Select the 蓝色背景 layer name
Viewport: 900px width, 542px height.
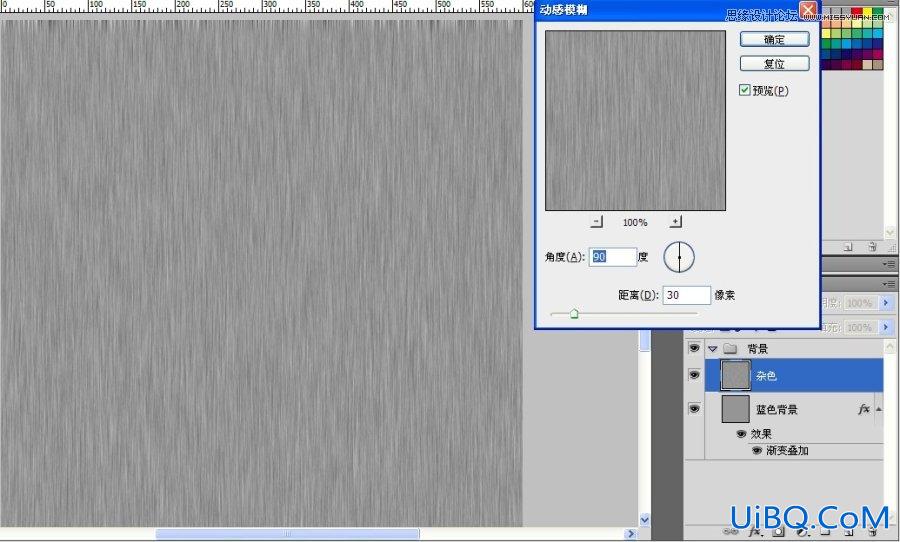point(777,409)
